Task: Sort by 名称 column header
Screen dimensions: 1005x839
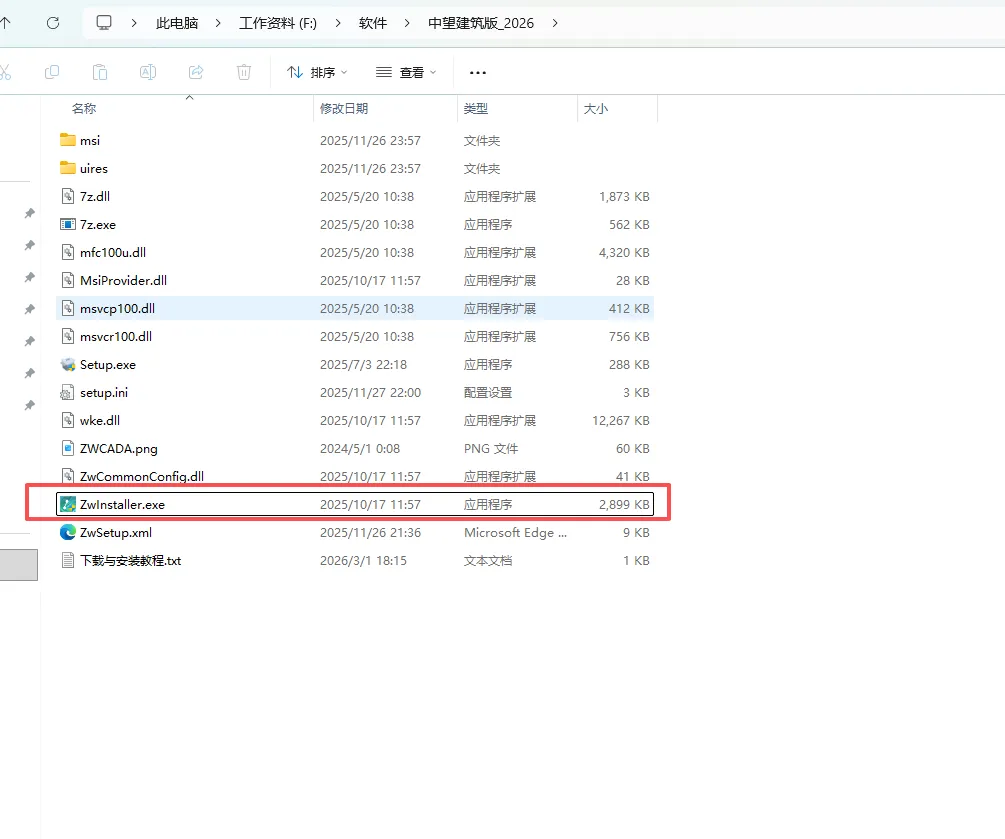Action: pyautogui.click(x=84, y=108)
